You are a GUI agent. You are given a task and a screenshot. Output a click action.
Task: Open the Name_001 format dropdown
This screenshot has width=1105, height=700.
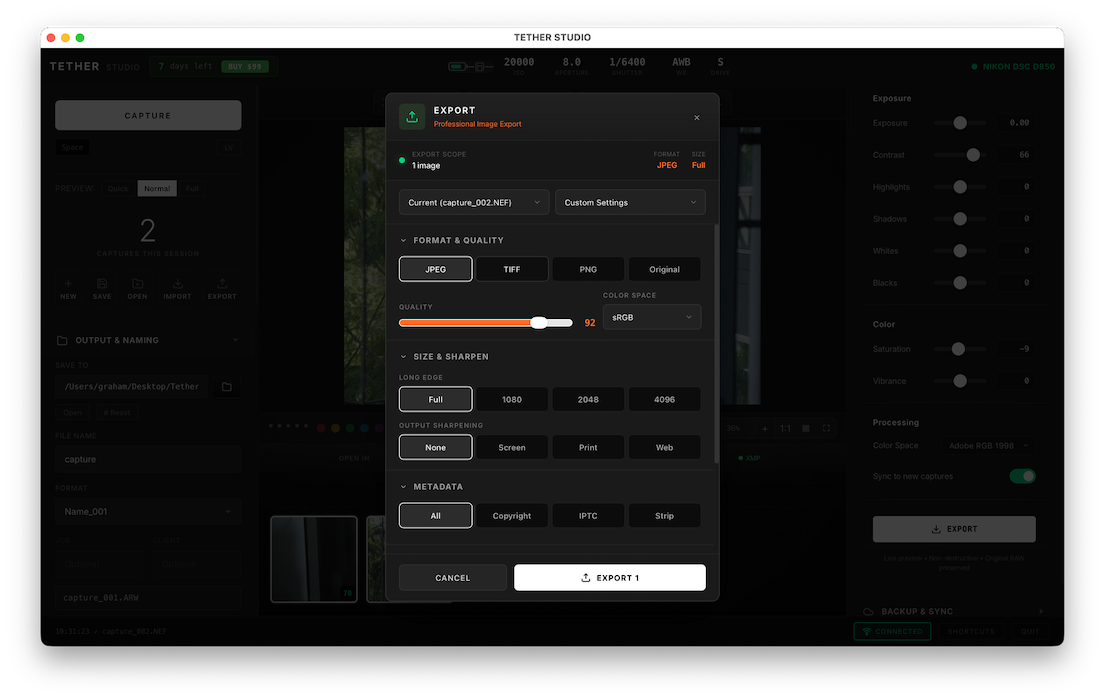click(x=148, y=511)
